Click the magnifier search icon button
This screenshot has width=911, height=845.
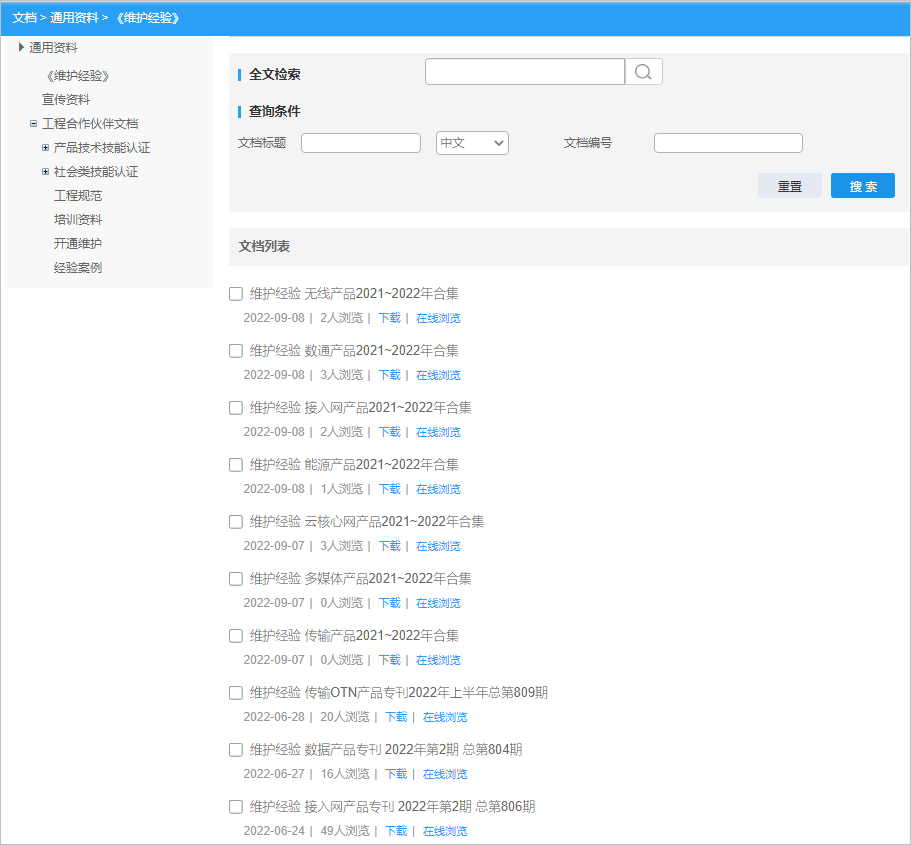point(643,71)
